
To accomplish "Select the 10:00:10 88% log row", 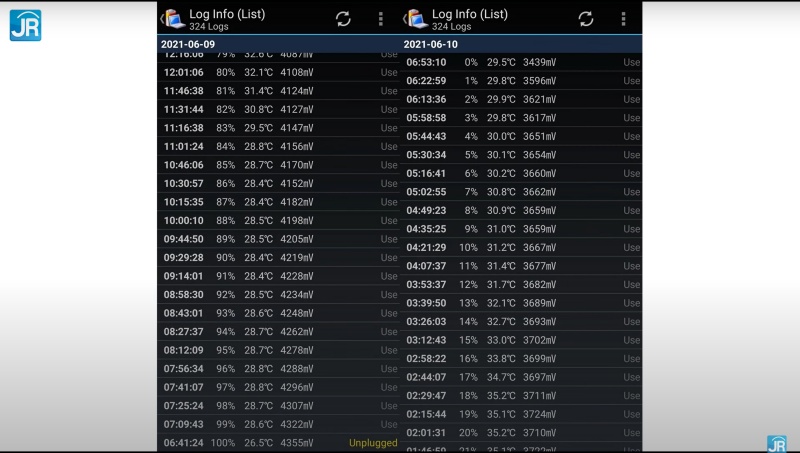I will tap(279, 221).
